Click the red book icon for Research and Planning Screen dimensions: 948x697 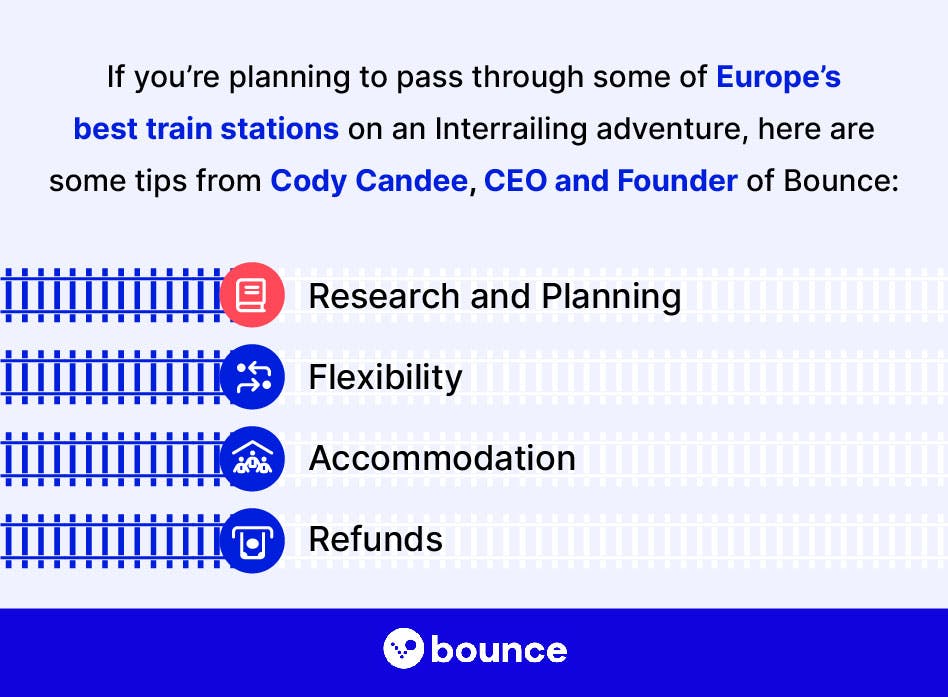point(252,295)
